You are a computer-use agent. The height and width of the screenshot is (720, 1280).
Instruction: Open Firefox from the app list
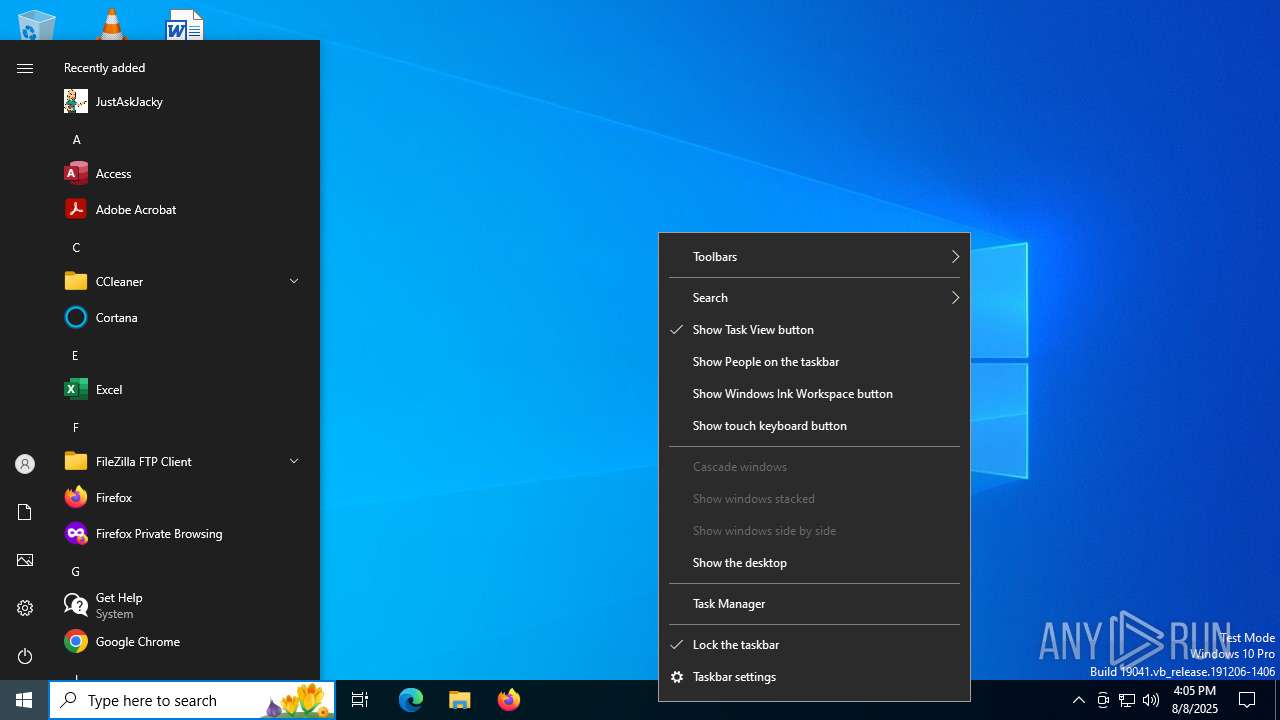(x=182, y=497)
